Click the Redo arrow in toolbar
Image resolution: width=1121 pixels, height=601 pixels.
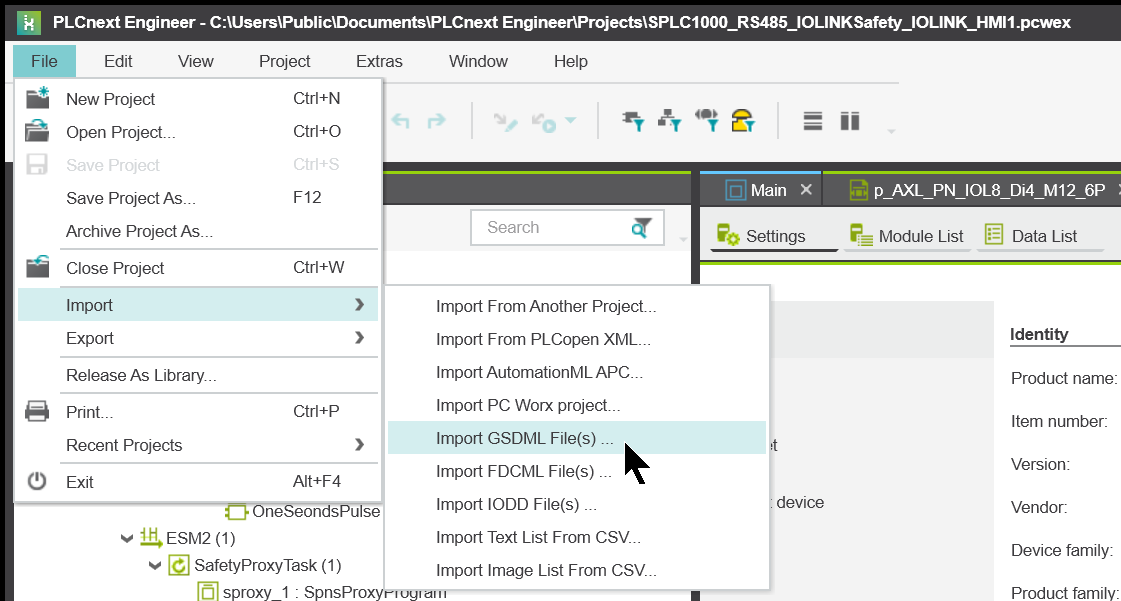coord(436,121)
